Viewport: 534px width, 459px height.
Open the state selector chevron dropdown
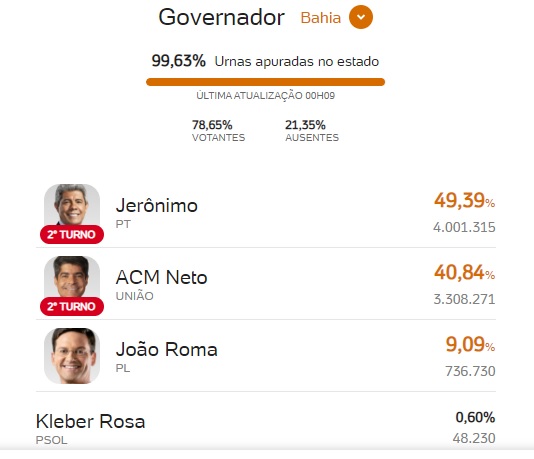pos(361,17)
